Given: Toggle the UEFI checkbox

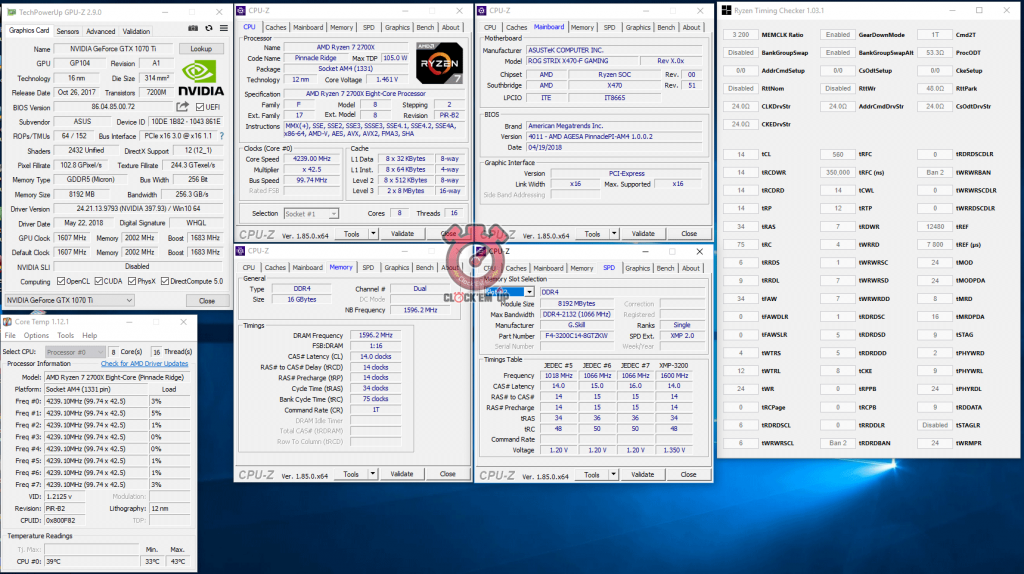Looking at the screenshot, I should click(198, 107).
